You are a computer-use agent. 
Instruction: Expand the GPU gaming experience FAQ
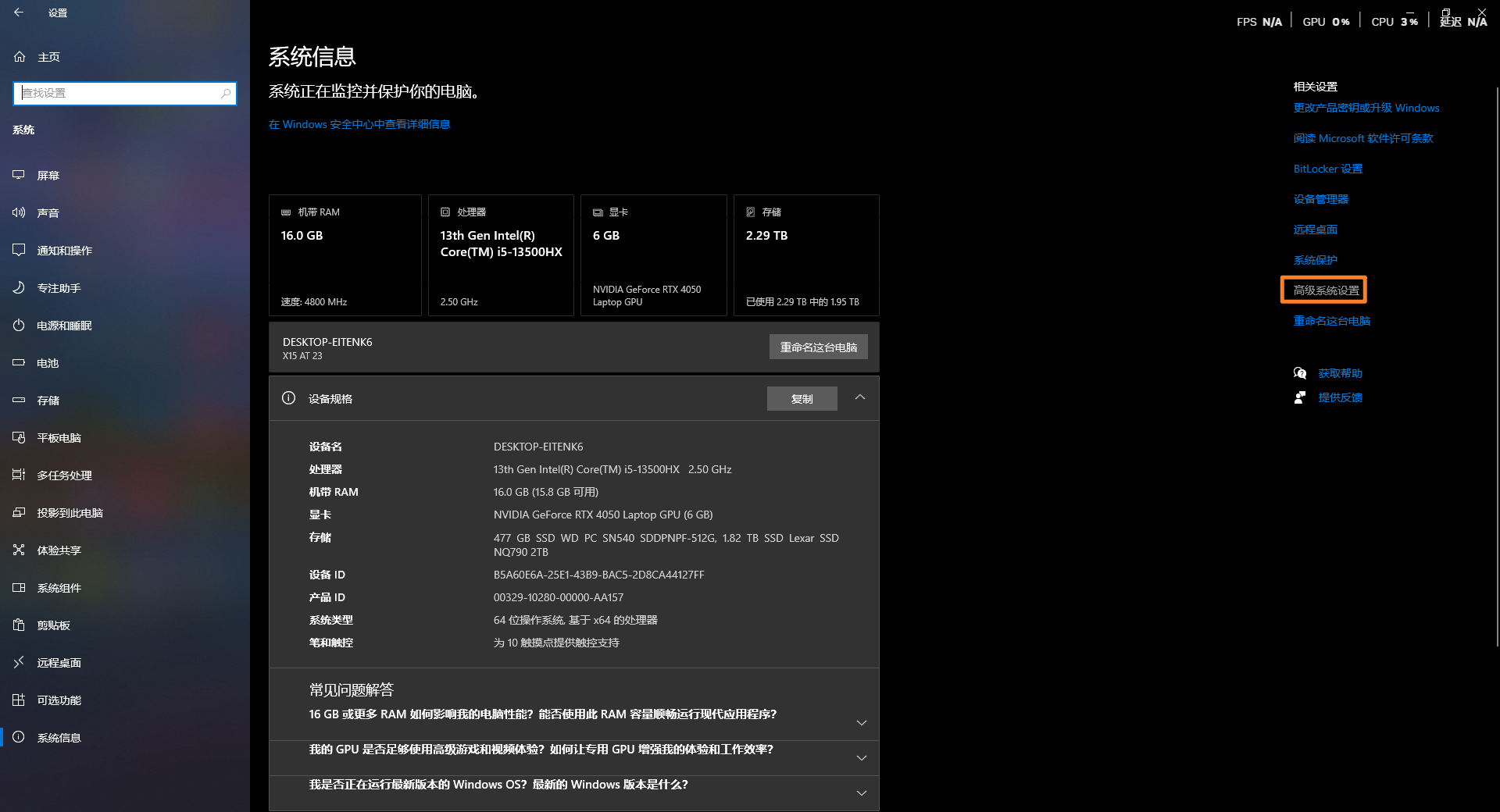[x=862, y=758]
